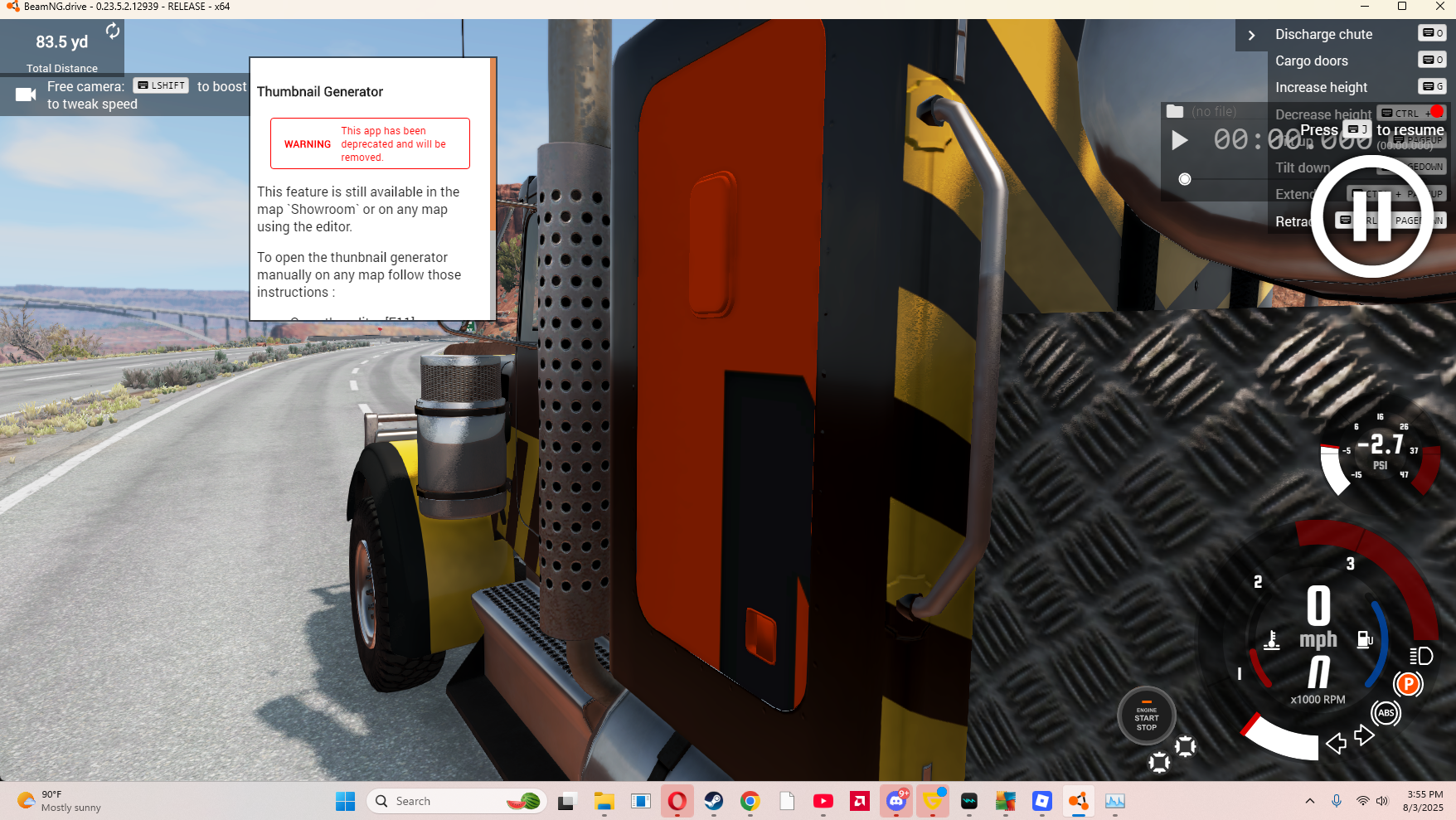Activate the left turn signal arrow
Screen dimensions: 1456x820
click(x=1335, y=744)
